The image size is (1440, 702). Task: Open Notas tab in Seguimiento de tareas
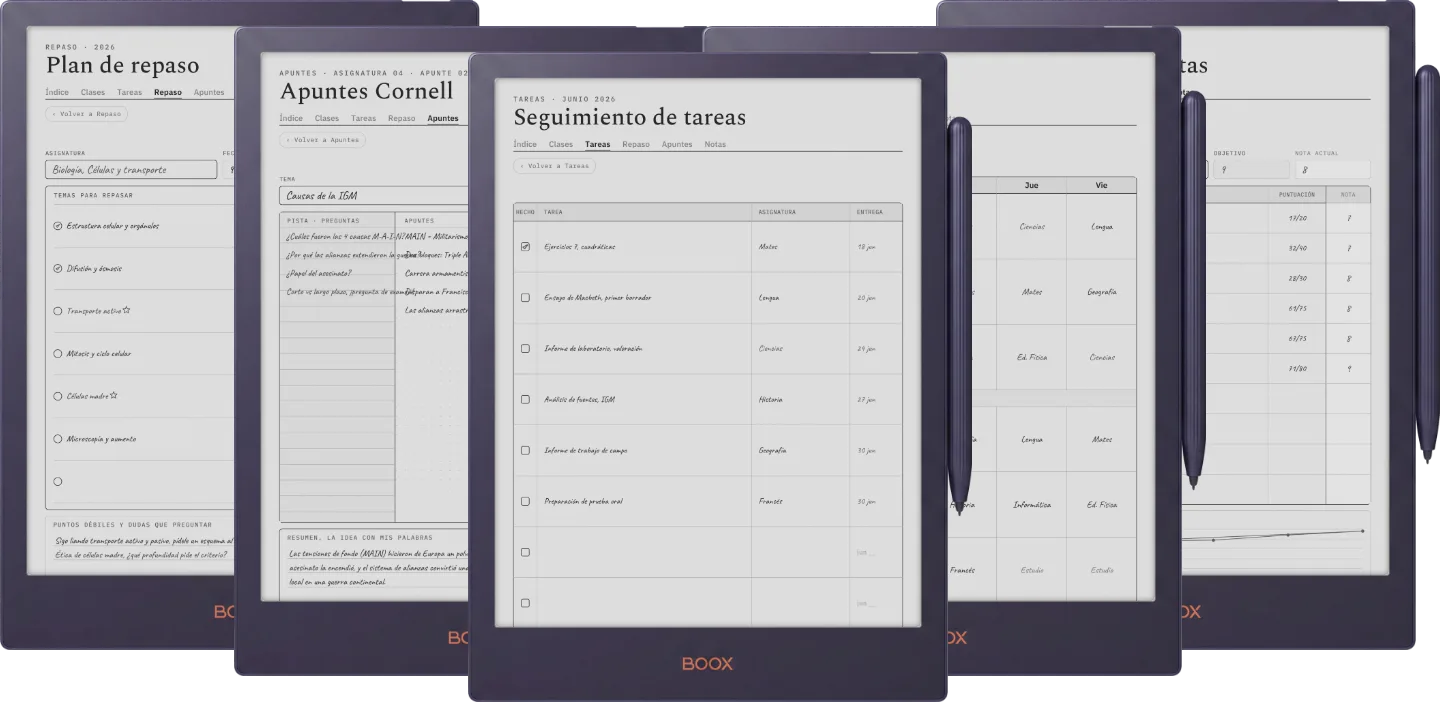tap(715, 144)
